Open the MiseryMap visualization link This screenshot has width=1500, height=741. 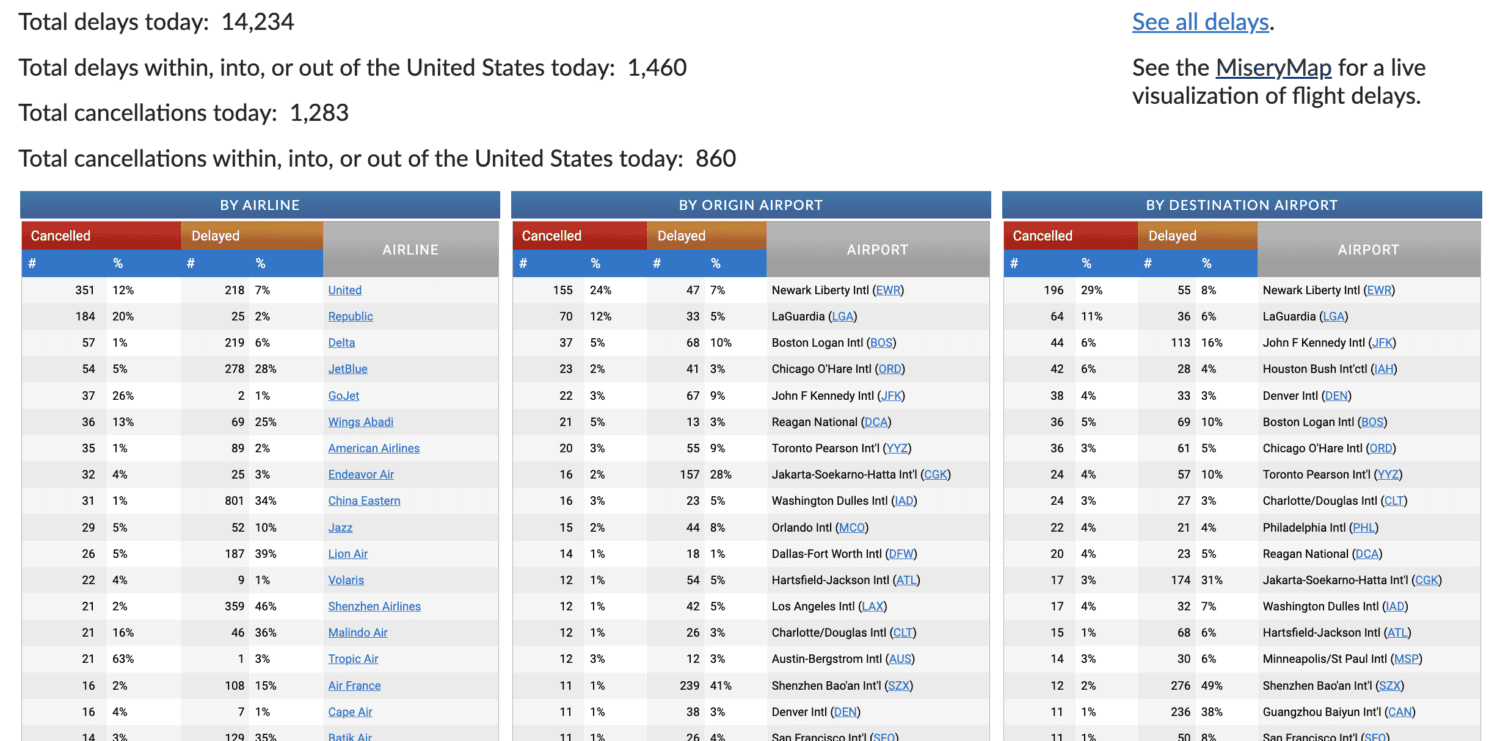point(1273,68)
